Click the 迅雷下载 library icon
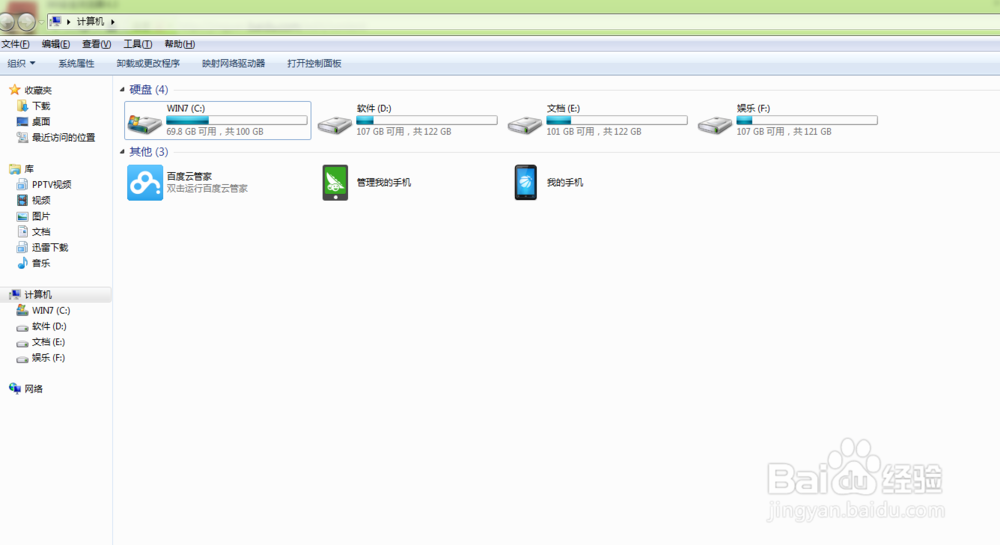The width and height of the screenshot is (1000, 545). click(x=23, y=247)
